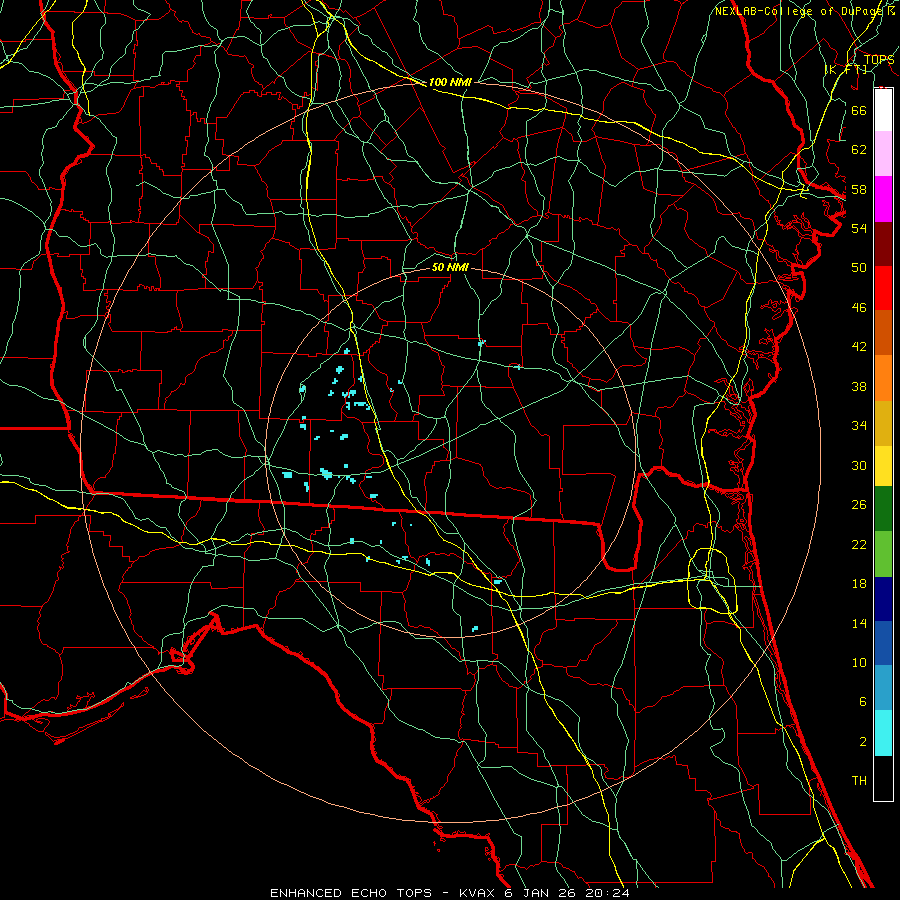Viewport: 900px width, 900px height.
Task: Click the navy blue legend swatch
Action: (x=883, y=599)
